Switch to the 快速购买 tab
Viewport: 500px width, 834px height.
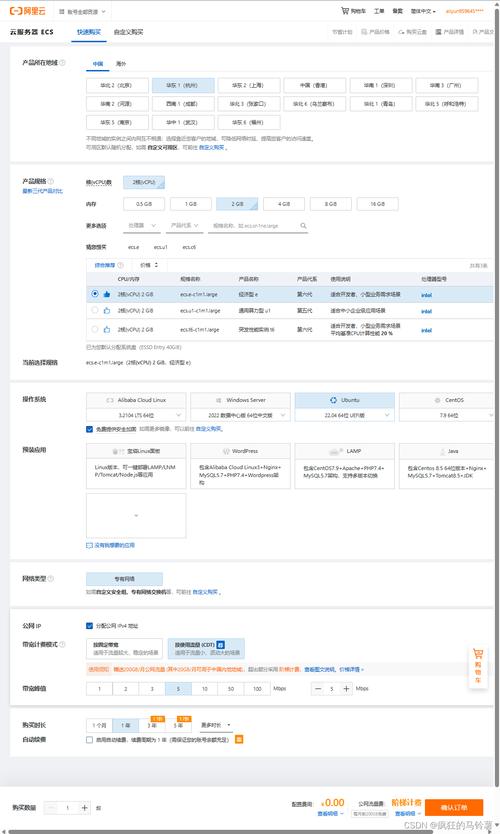tap(89, 32)
